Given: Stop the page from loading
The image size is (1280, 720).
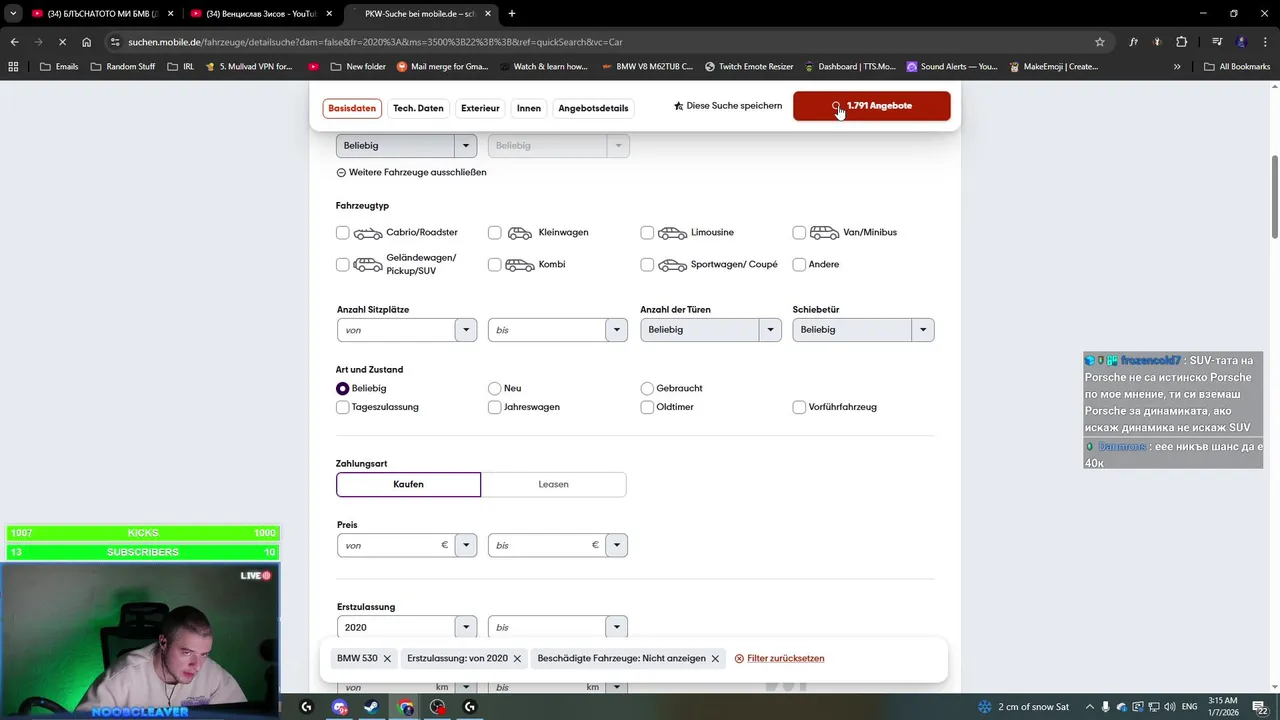Looking at the screenshot, I should tap(62, 42).
